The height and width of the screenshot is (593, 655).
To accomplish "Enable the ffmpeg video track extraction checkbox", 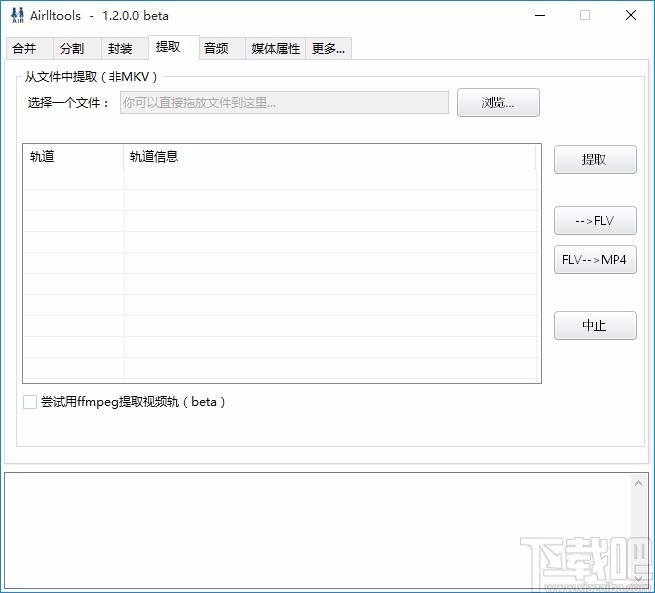I will (30, 402).
